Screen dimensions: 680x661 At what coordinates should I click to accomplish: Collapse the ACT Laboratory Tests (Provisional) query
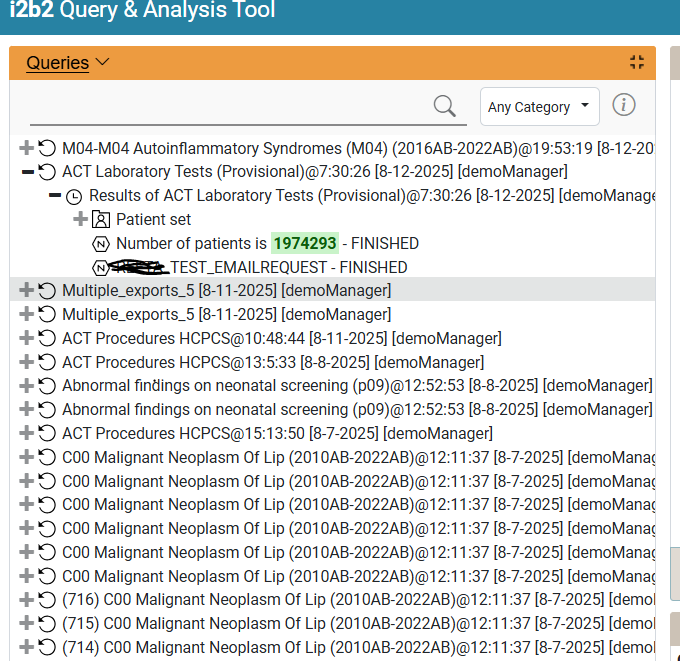(x=27, y=172)
